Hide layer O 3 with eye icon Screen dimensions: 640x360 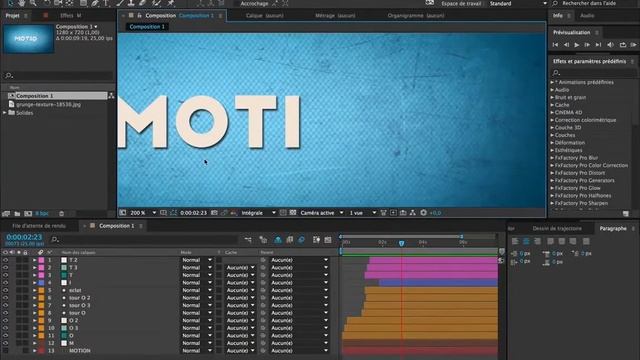5,328
